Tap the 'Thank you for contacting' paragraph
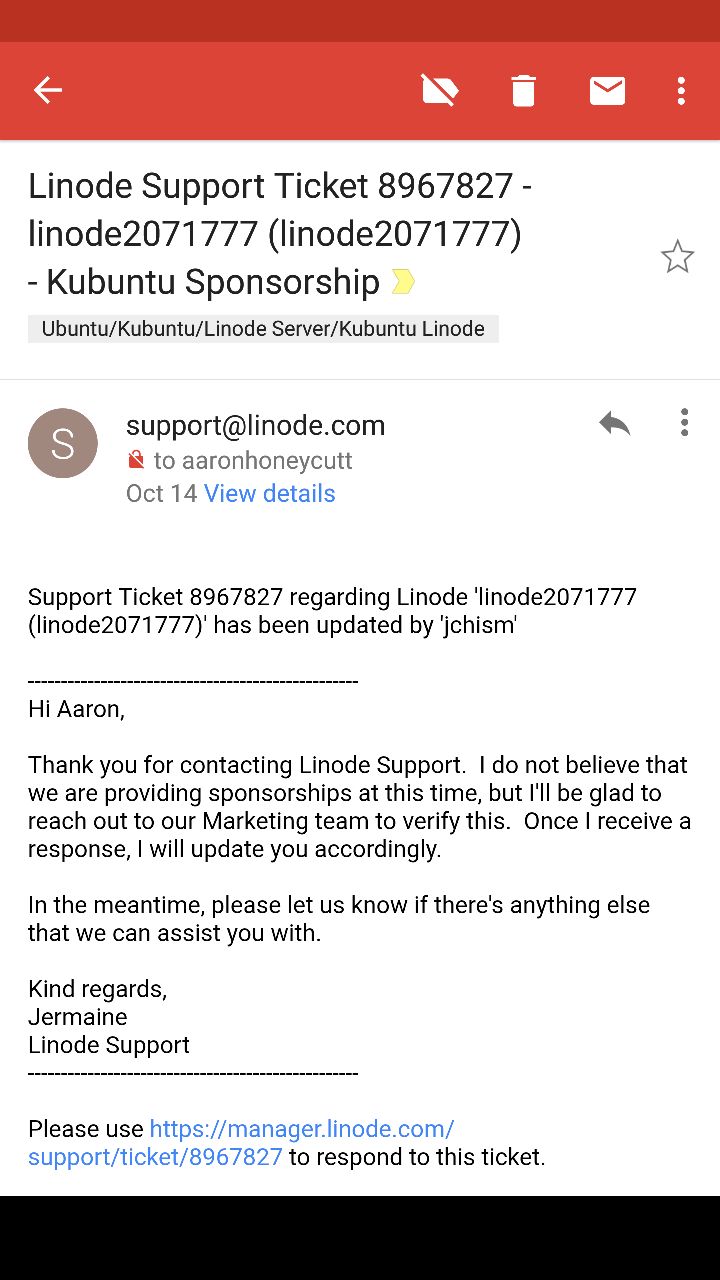This screenshot has height=1280, width=720. pos(358,807)
